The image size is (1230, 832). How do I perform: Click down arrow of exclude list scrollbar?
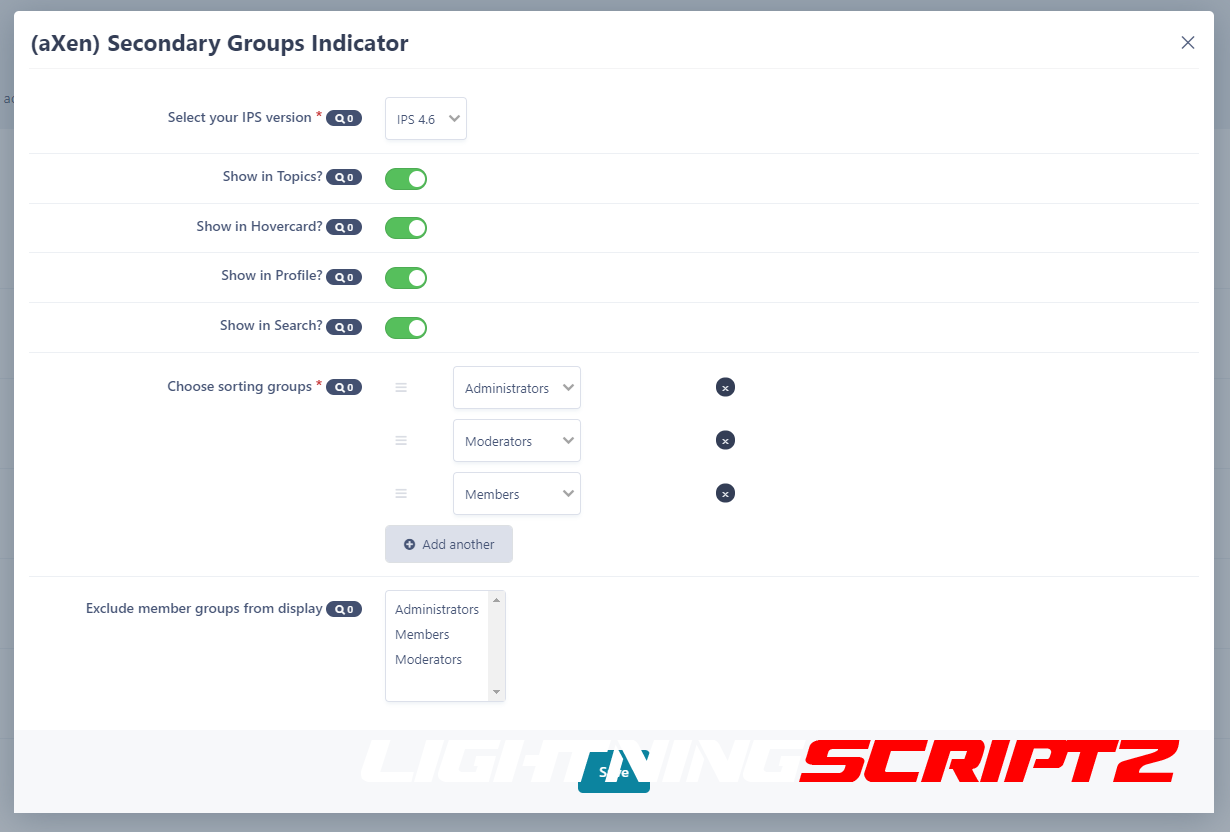click(496, 692)
